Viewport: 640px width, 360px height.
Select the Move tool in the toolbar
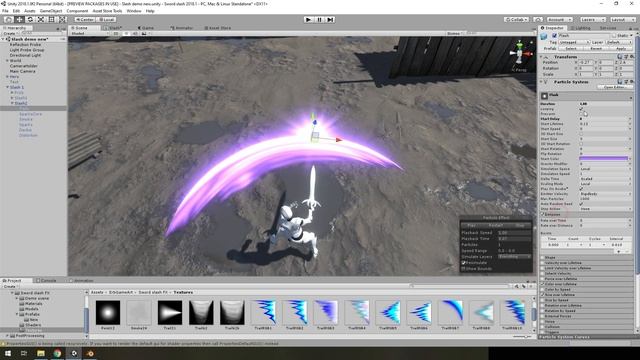(x=19, y=19)
